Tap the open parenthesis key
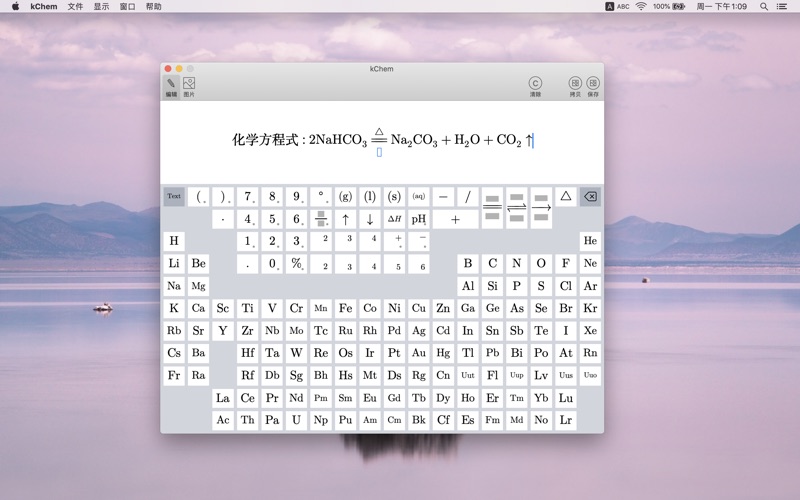This screenshot has height=500, width=800. pyautogui.click(x=198, y=196)
